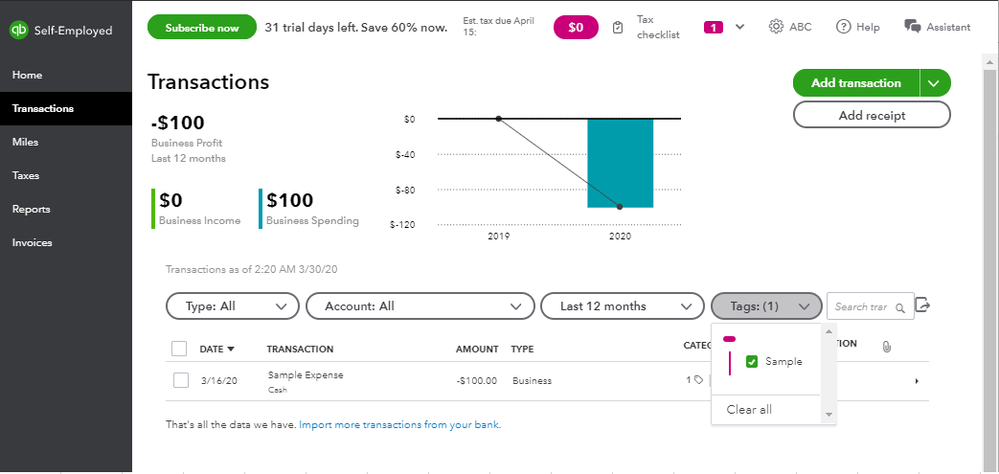Open the Help question mark icon
This screenshot has width=999, height=474.
(844, 27)
